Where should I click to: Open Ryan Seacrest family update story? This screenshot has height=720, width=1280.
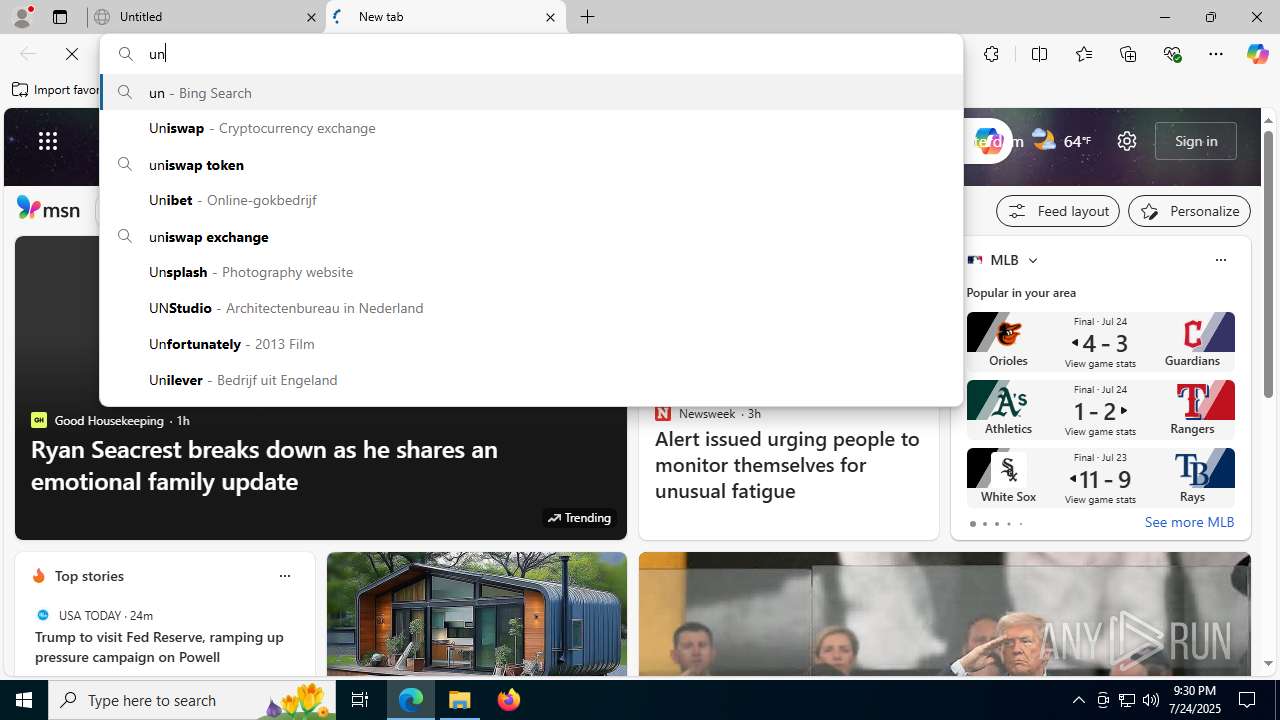coord(264,465)
